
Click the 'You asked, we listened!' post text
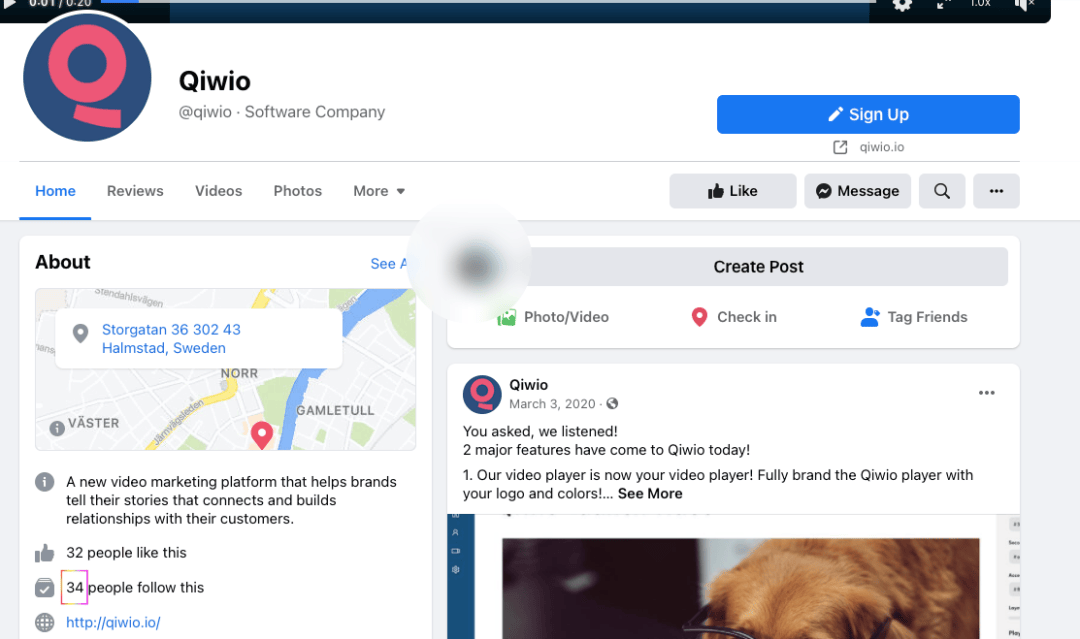coord(540,431)
